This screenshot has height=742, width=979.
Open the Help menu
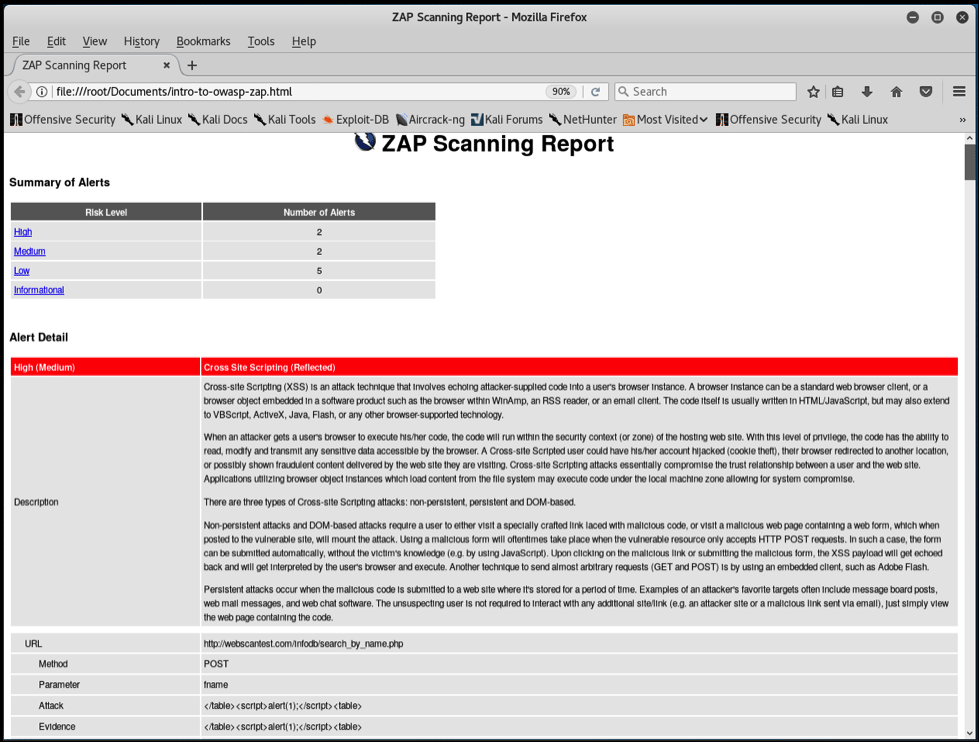pyautogui.click(x=303, y=41)
